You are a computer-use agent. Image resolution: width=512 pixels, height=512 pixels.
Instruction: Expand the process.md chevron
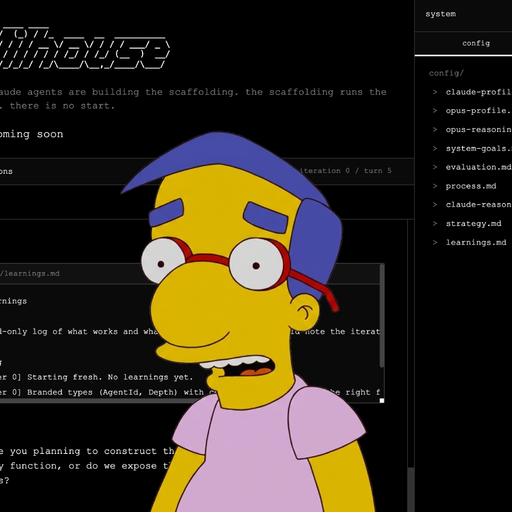click(435, 186)
